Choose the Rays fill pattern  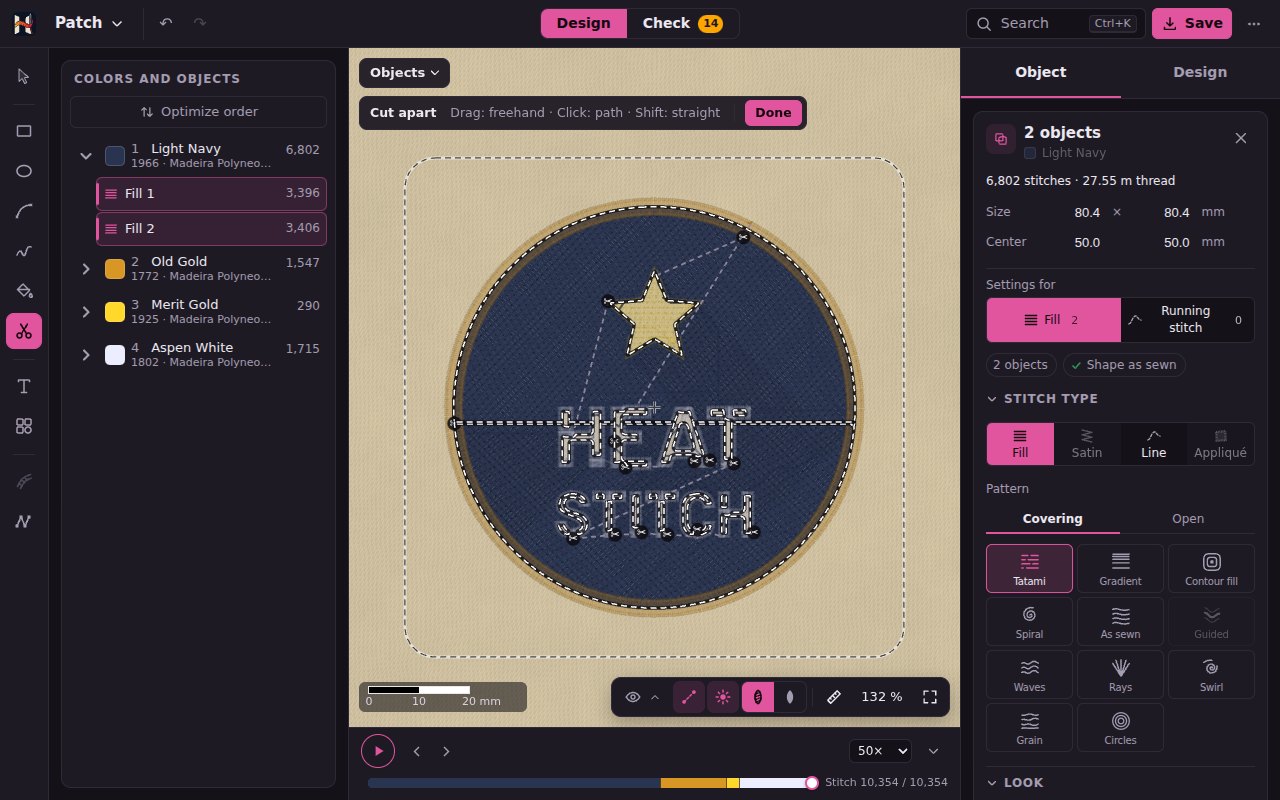point(1120,674)
